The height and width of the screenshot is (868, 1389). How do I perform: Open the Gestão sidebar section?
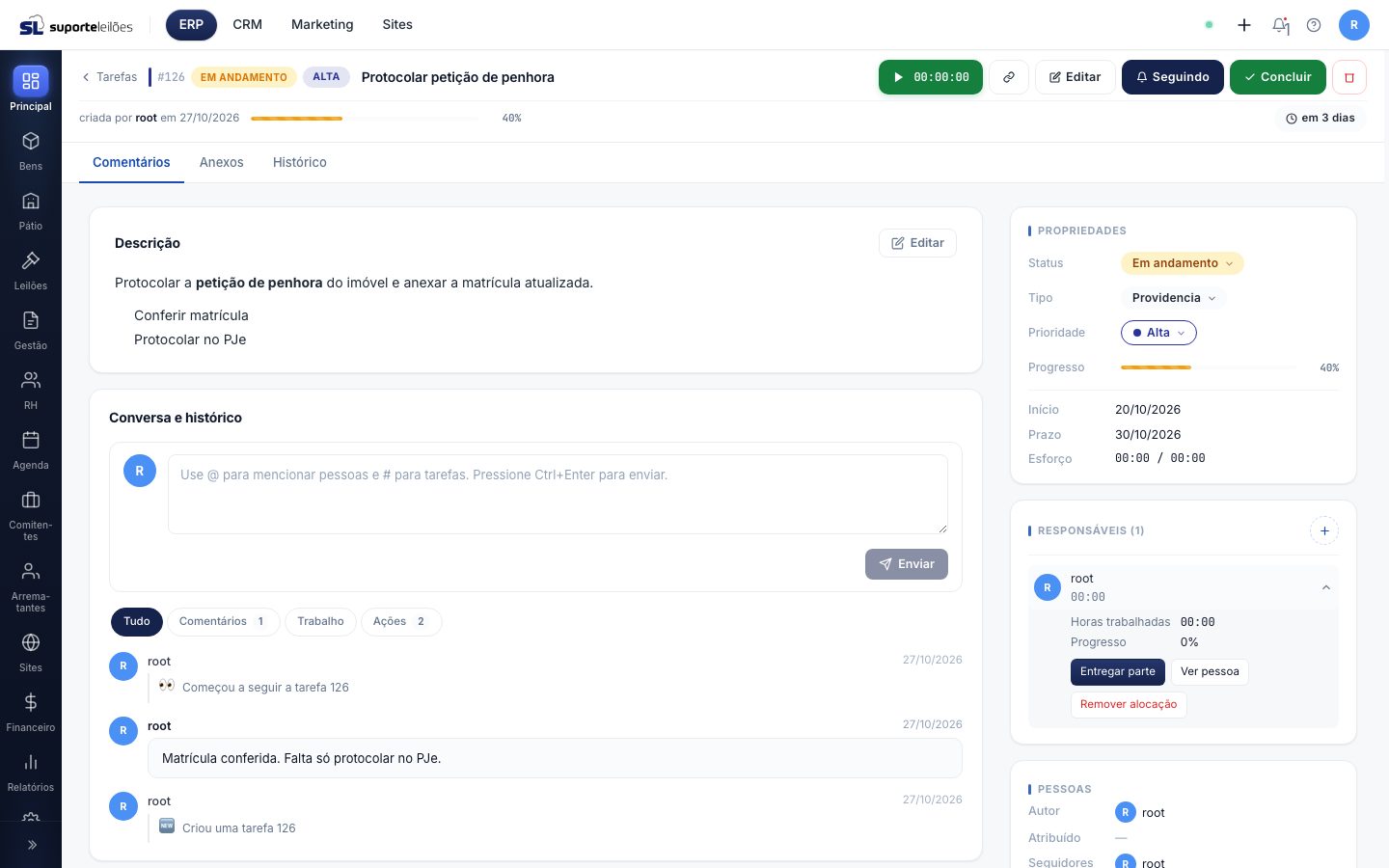31,330
